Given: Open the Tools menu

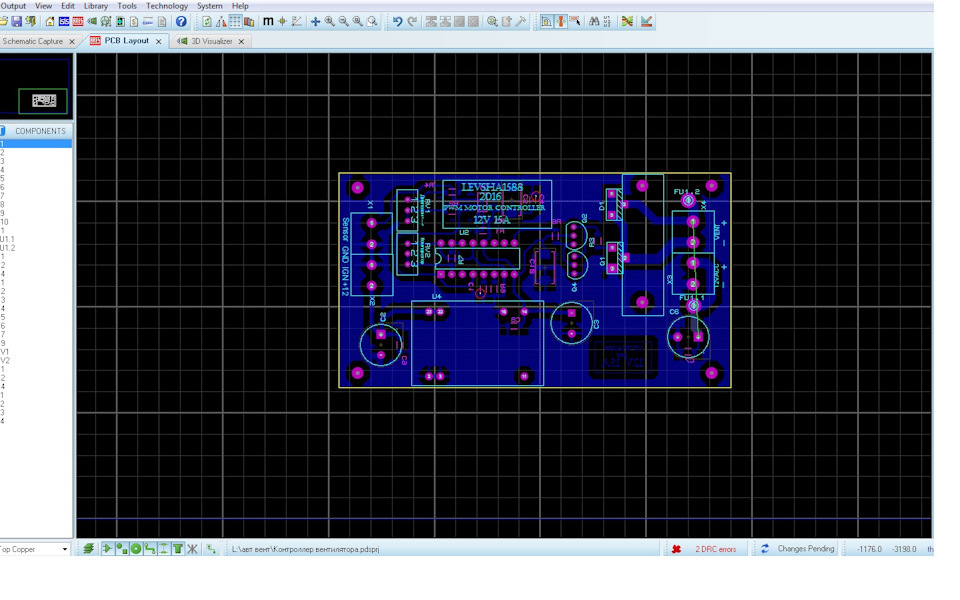Looking at the screenshot, I should [x=127, y=6].
